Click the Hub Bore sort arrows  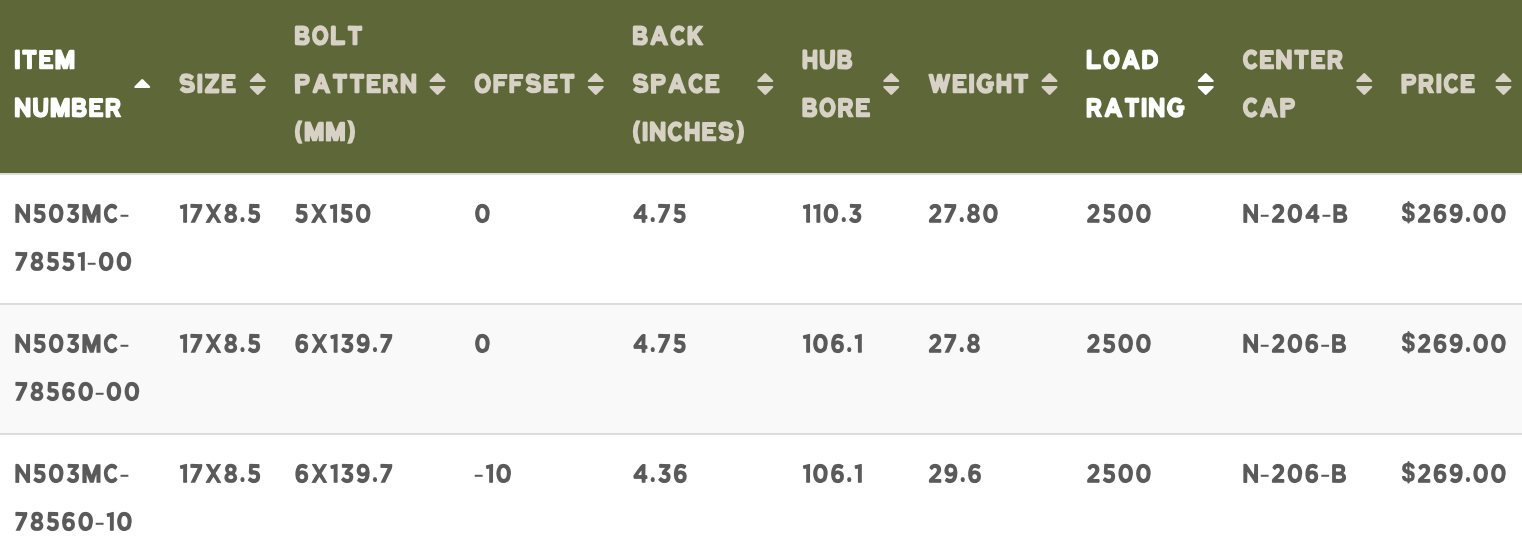click(891, 84)
